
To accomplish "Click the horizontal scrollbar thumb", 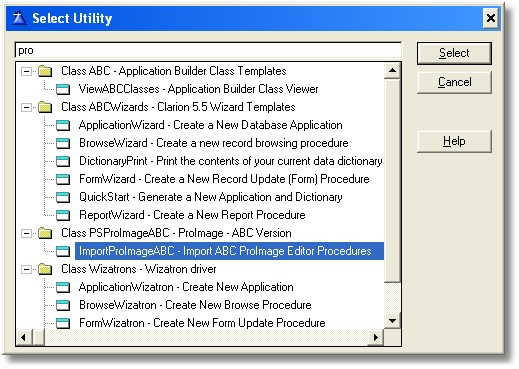I will 39,338.
